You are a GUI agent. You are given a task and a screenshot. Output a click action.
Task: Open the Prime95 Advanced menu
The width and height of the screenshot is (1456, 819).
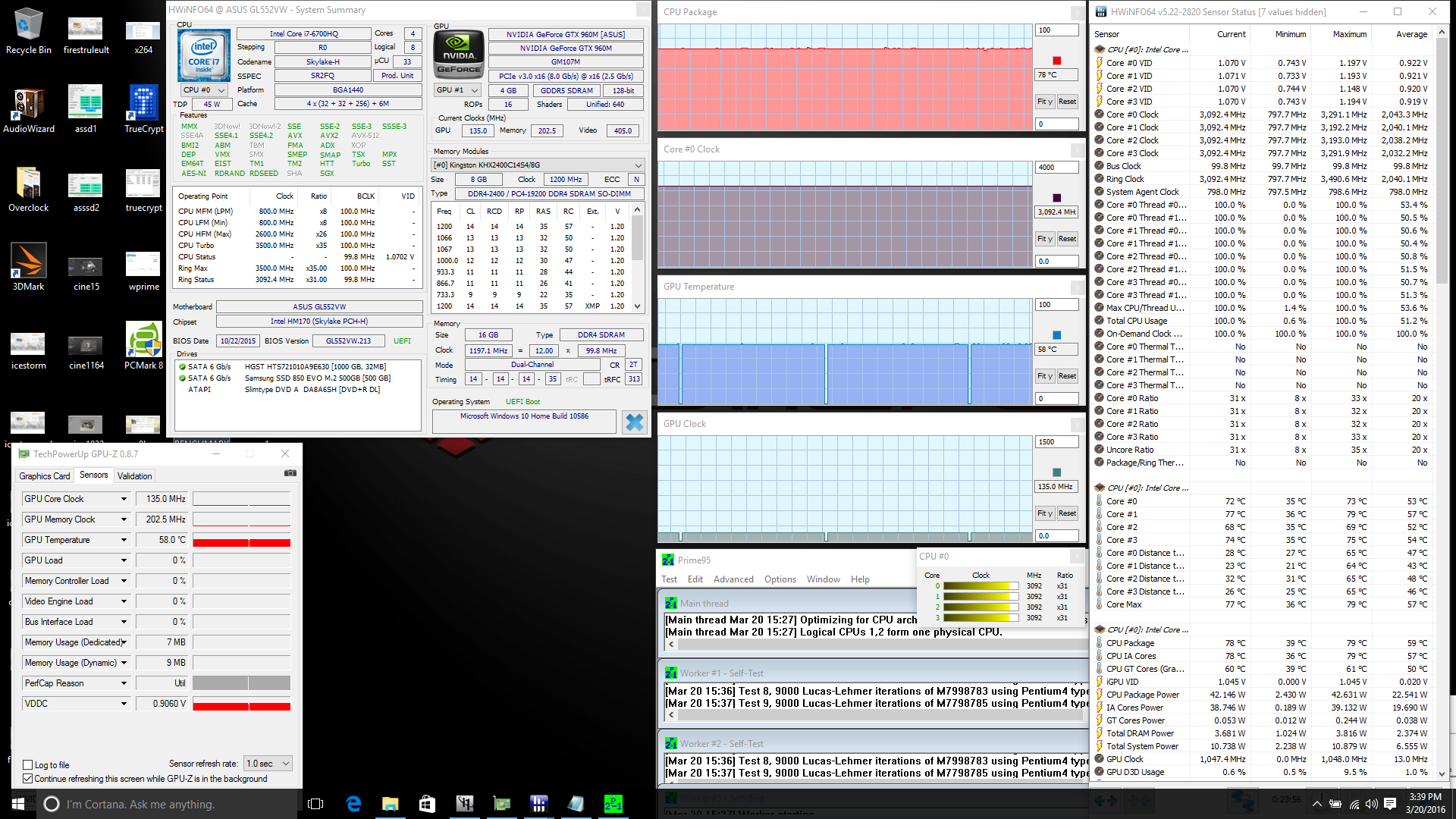point(733,579)
